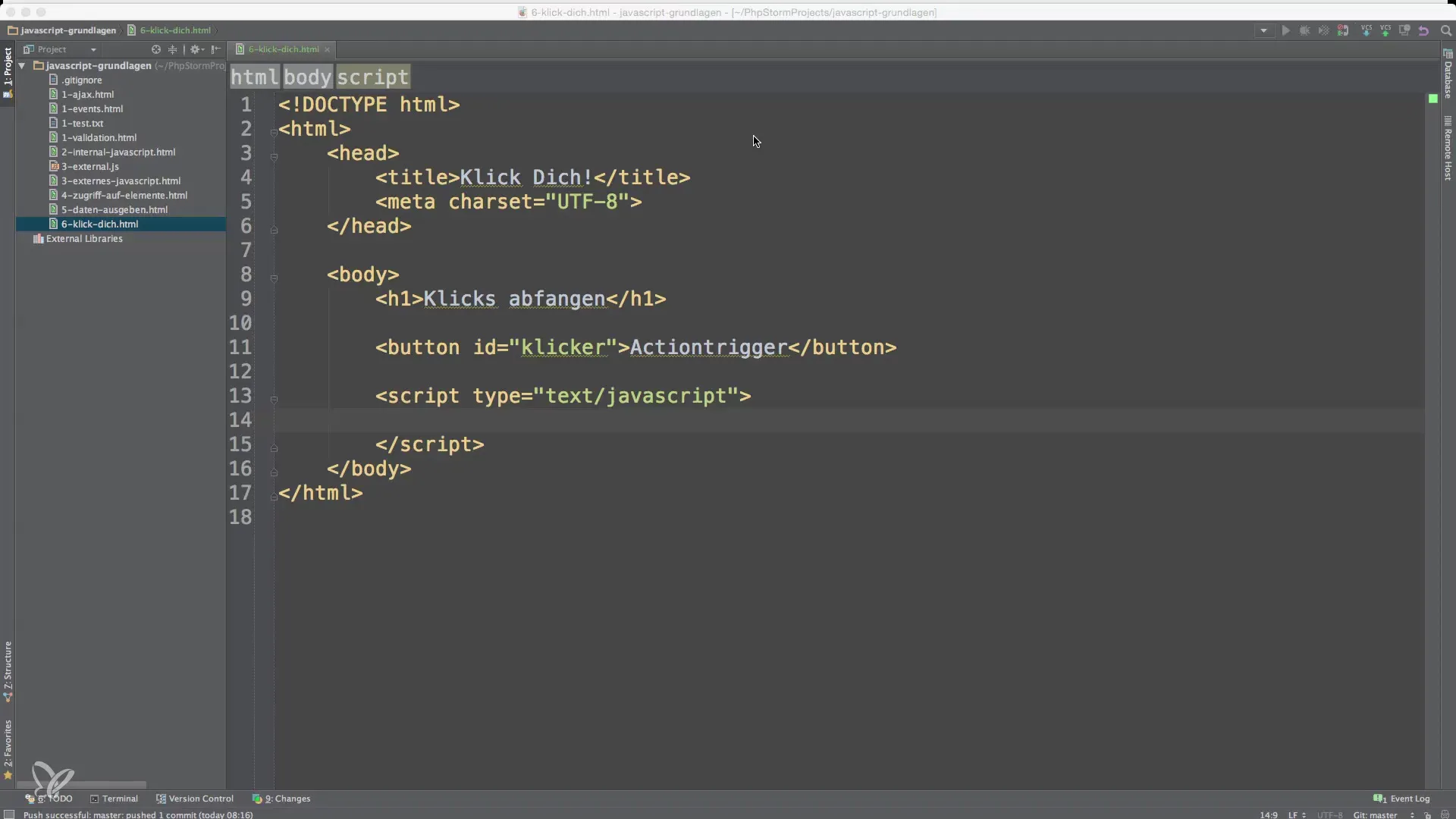The width and height of the screenshot is (1456, 819).
Task: Click the purple revert arrow icon
Action: pyautogui.click(x=1423, y=31)
